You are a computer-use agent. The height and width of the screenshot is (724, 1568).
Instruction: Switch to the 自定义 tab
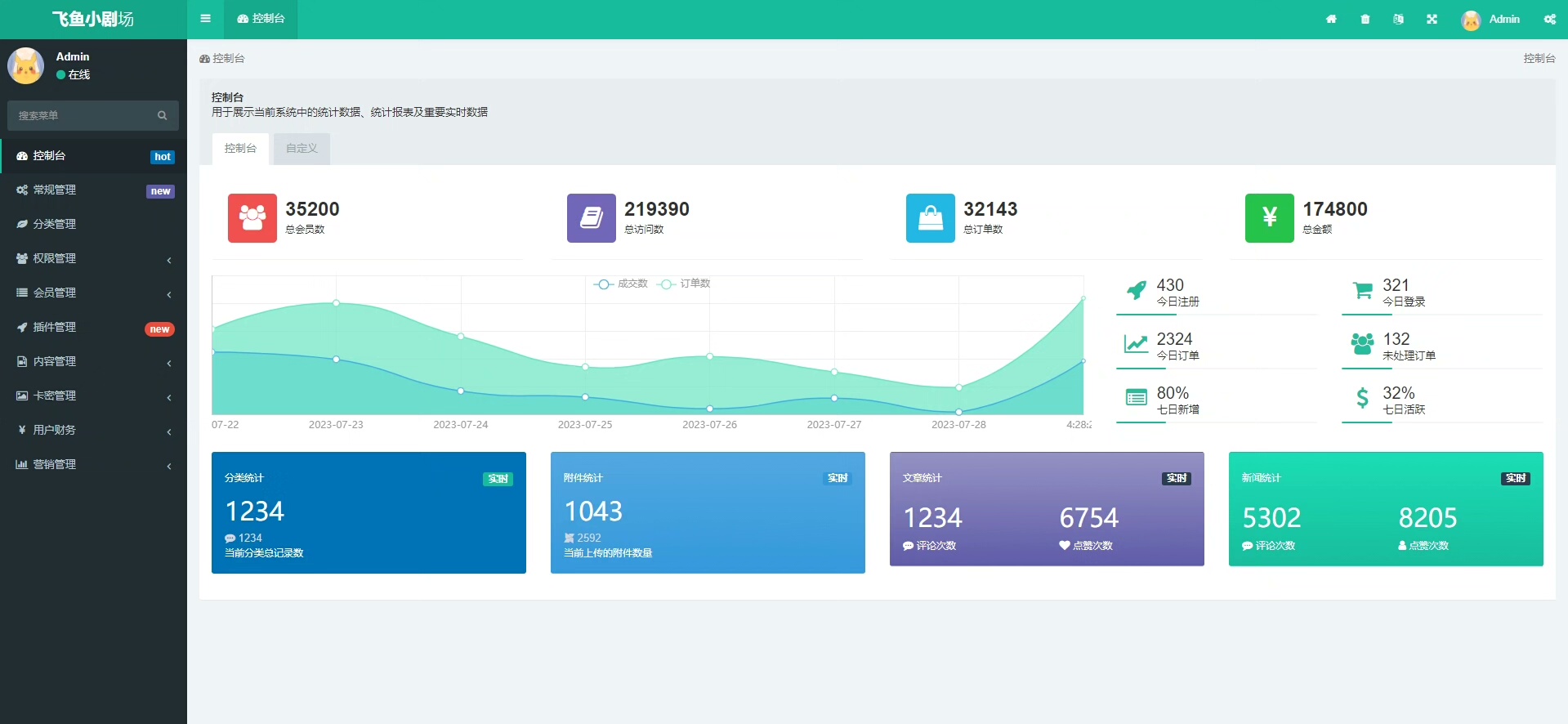[x=302, y=149]
